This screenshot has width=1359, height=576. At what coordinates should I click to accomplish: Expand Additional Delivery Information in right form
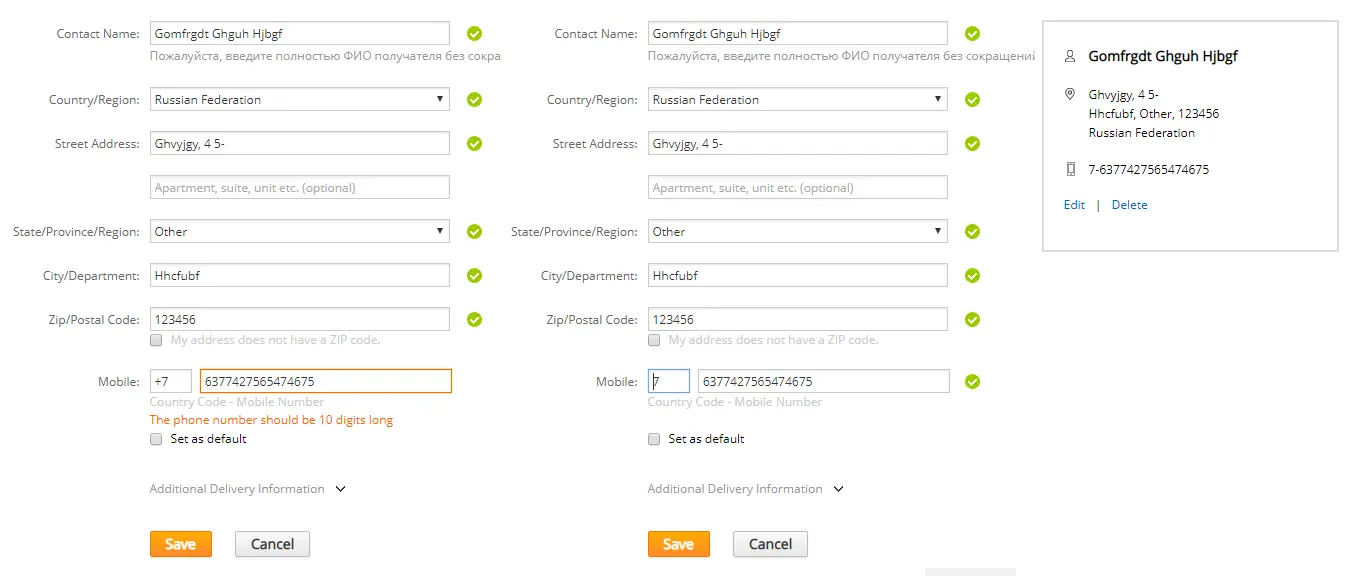tap(745, 489)
